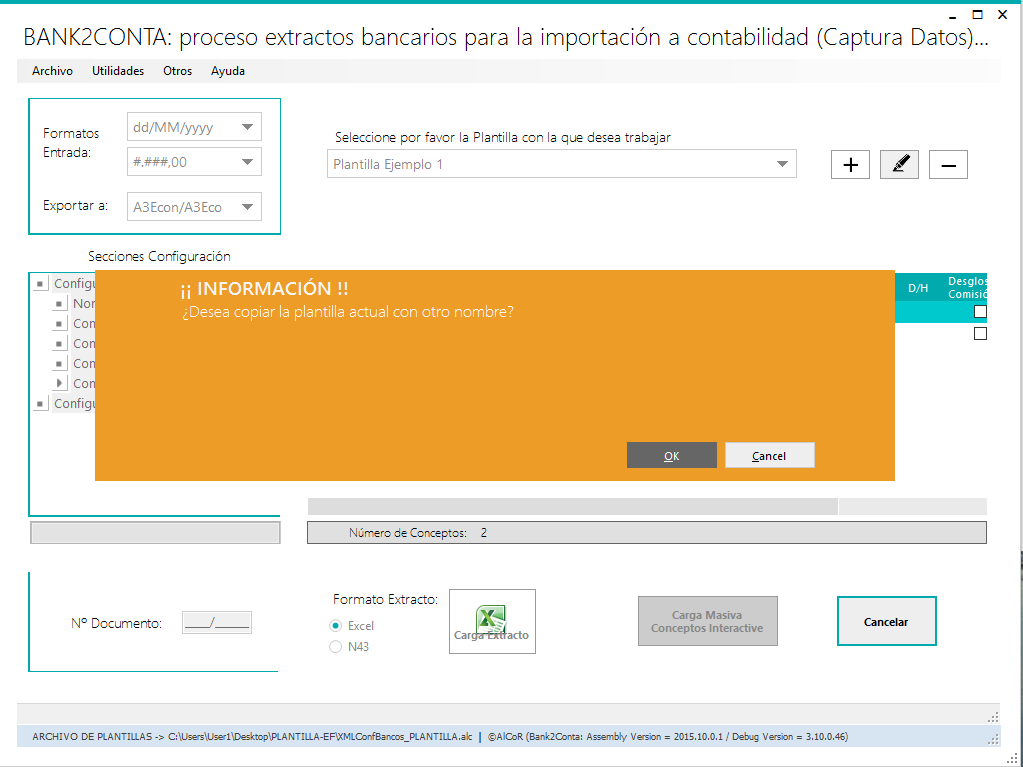Open the Plantilla Ejemplo 1 template dropdown
Viewport: 1023px width, 767px height.
tap(782, 164)
